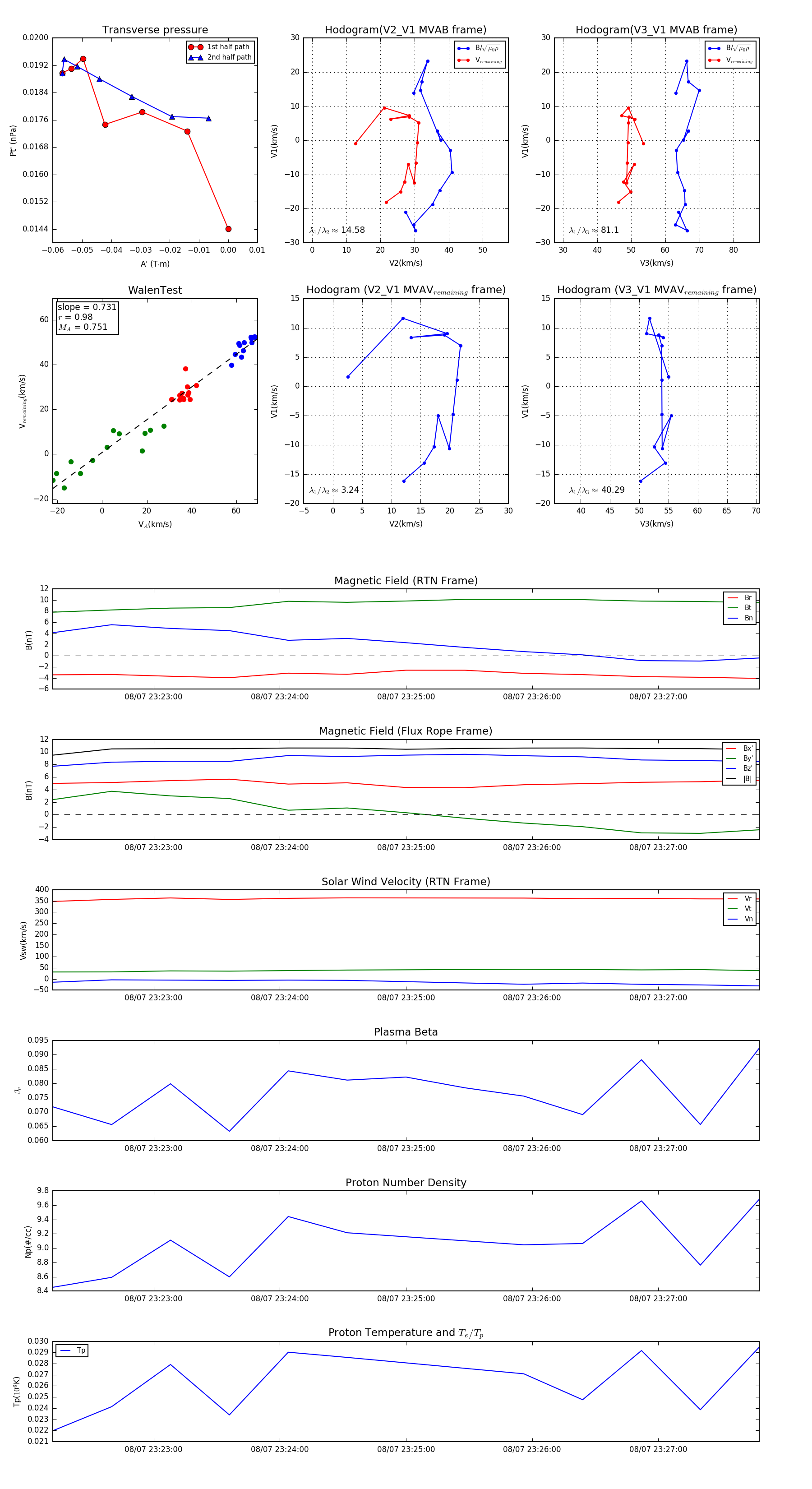The image size is (812, 1489).
Task: Click the λ1/λ2 ≈ 3.24 annotation
Action: point(334,490)
